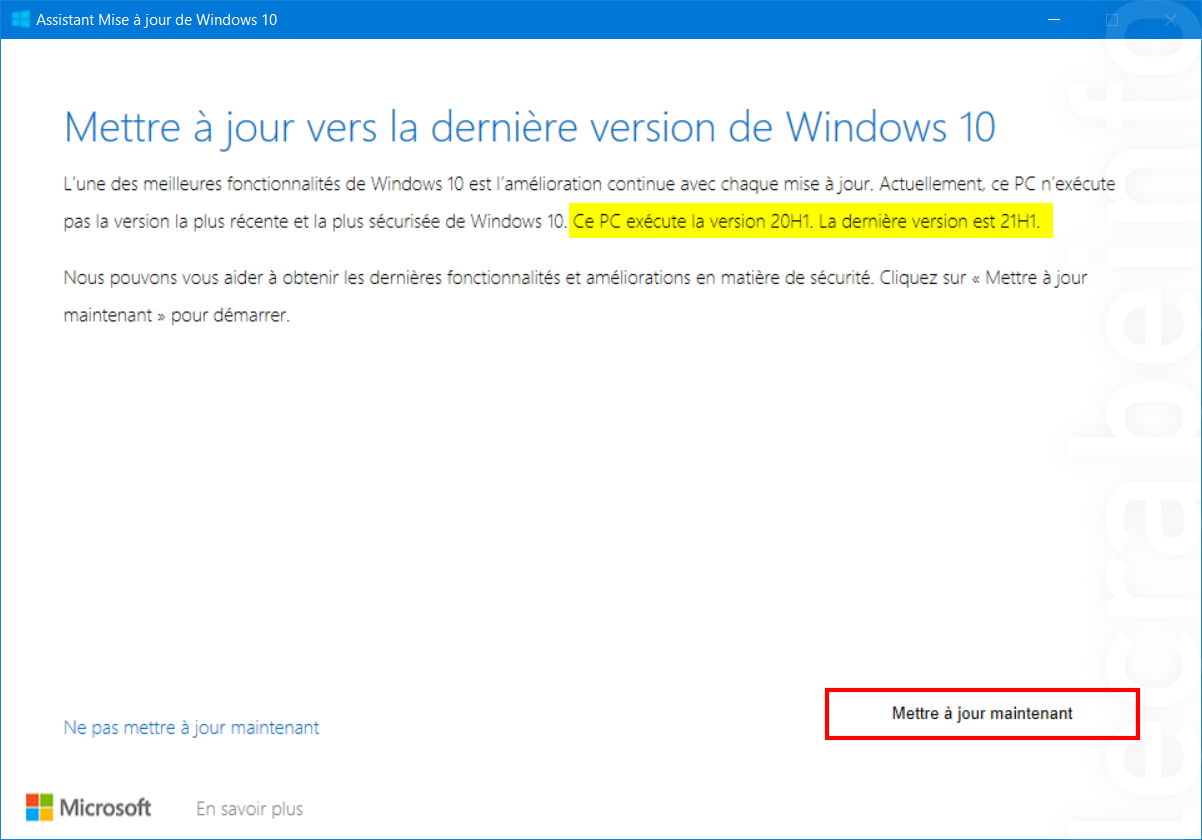Click the Microsoft wordmark text in footer
The width and height of the screenshot is (1202, 840).
point(106,807)
